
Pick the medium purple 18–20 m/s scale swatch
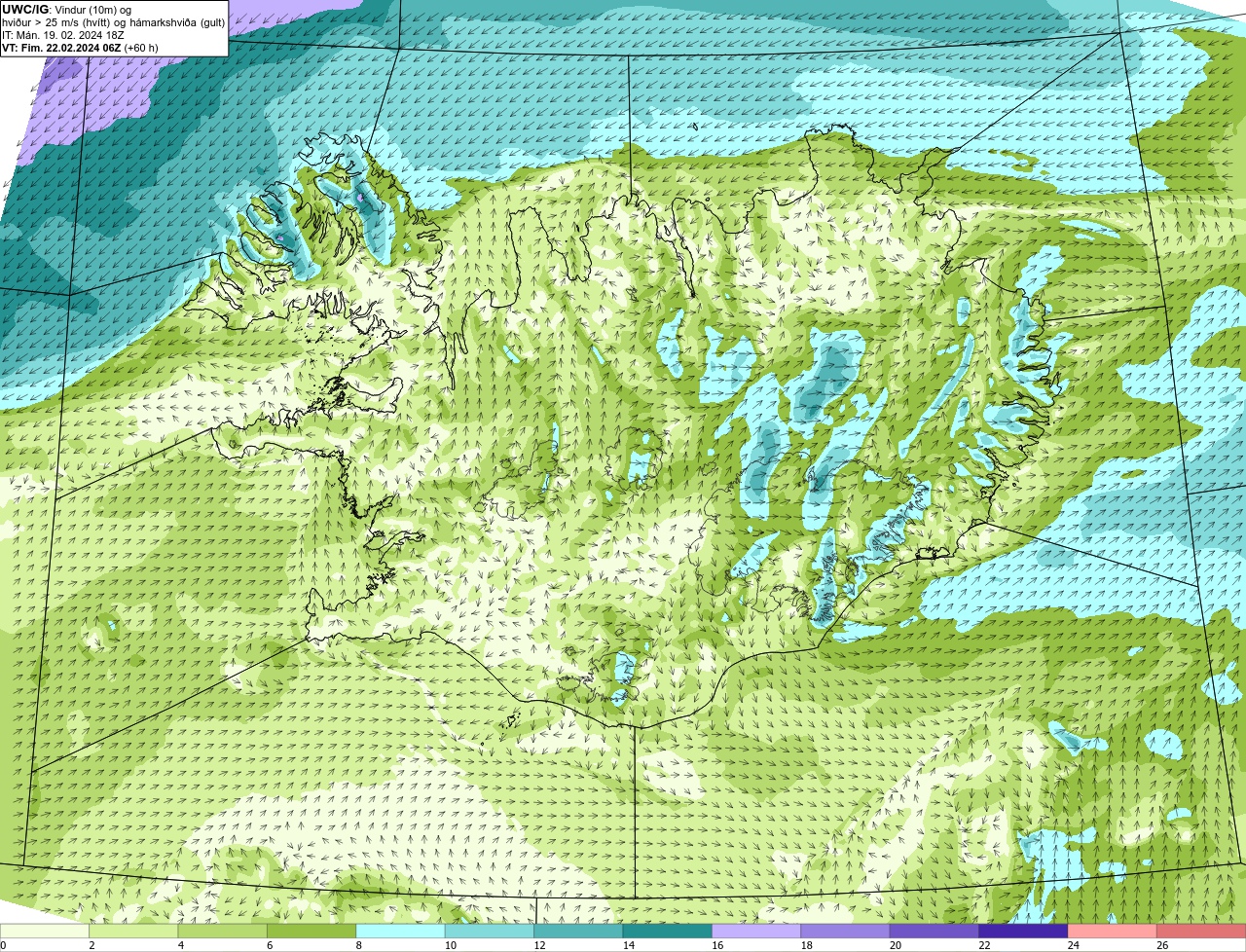pyautogui.click(x=846, y=932)
